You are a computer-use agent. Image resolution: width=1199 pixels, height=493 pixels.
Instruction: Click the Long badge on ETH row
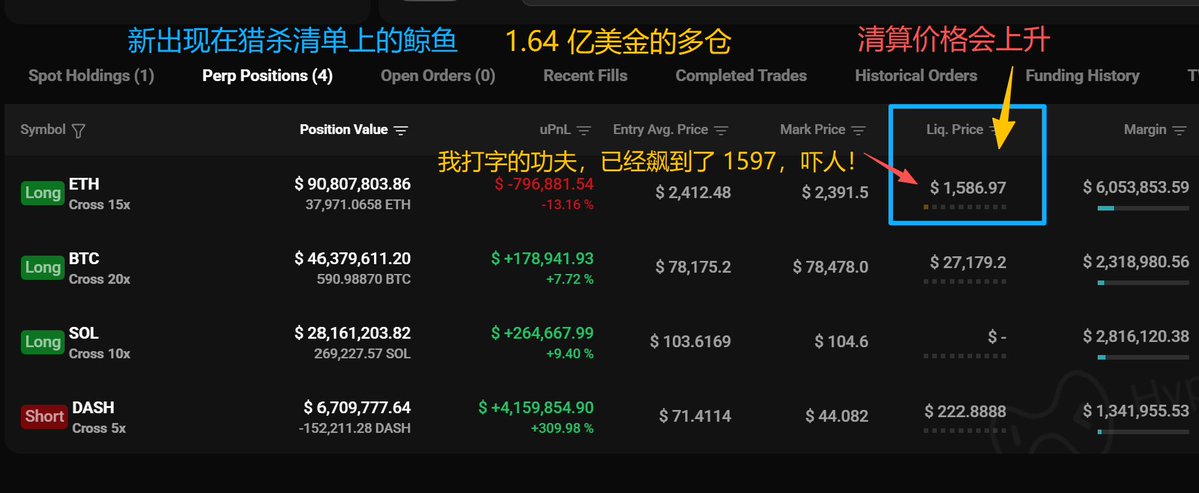[x=43, y=193]
